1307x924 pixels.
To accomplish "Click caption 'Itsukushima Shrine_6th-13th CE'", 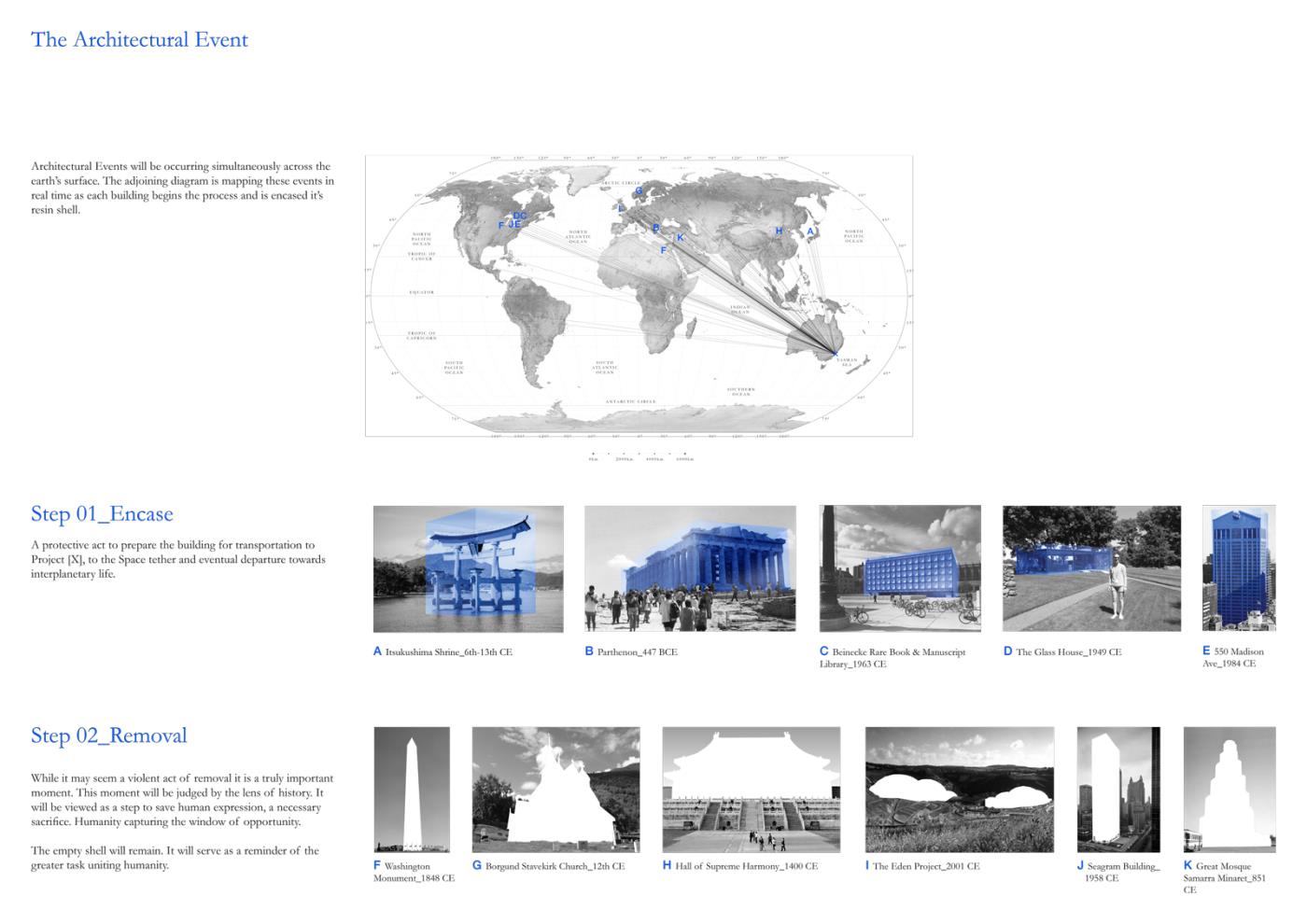I will (449, 651).
